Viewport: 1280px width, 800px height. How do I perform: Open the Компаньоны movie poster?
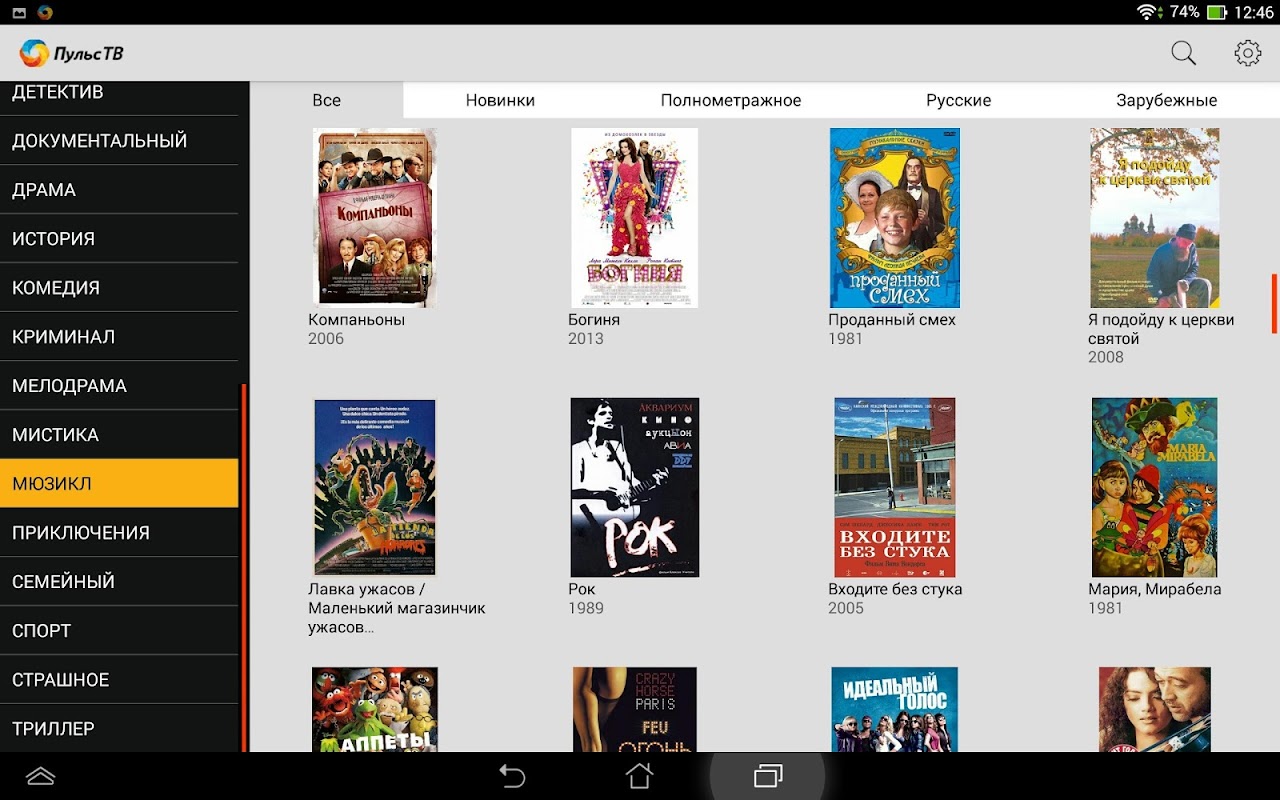375,217
